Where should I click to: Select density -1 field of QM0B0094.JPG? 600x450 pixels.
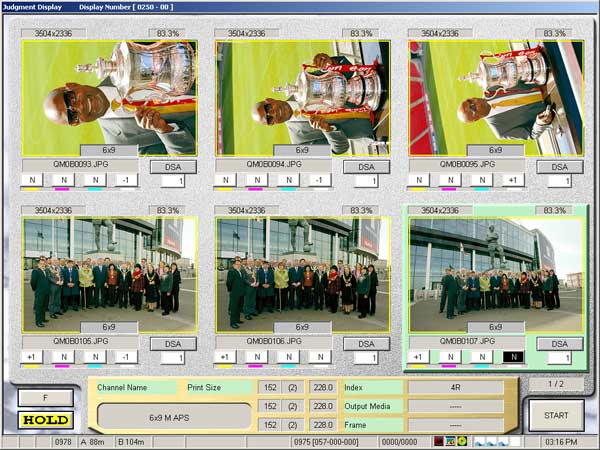320,180
